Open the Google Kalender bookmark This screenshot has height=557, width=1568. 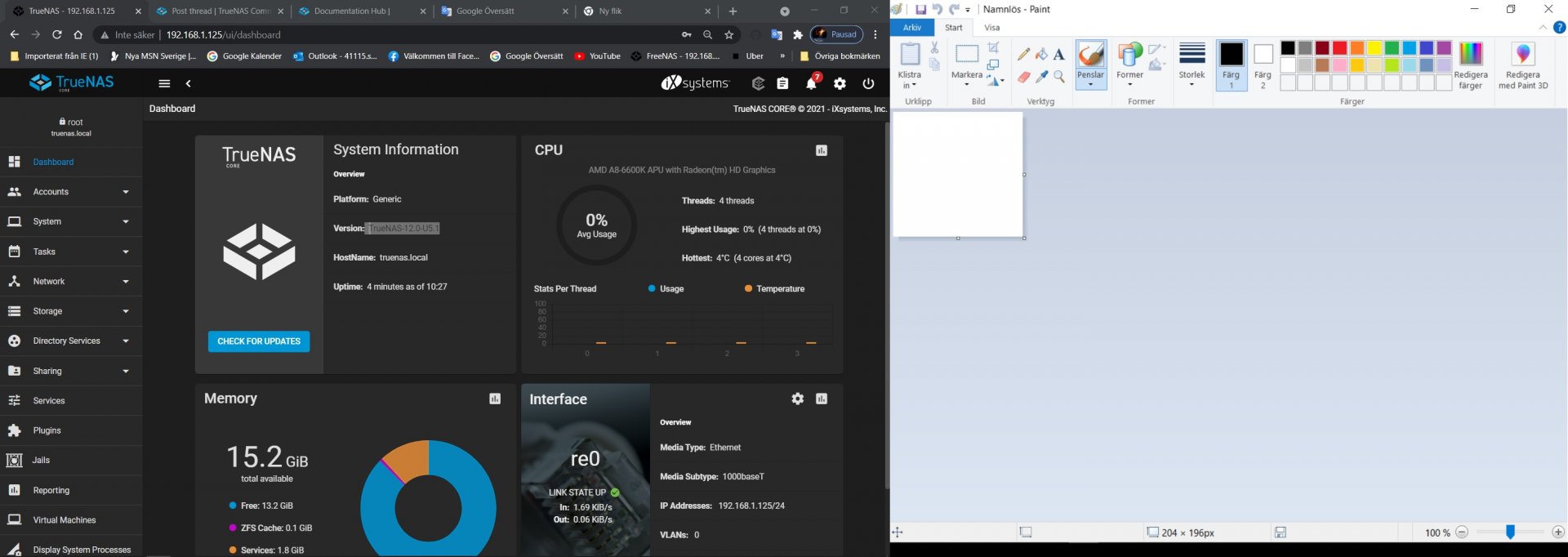pos(244,56)
